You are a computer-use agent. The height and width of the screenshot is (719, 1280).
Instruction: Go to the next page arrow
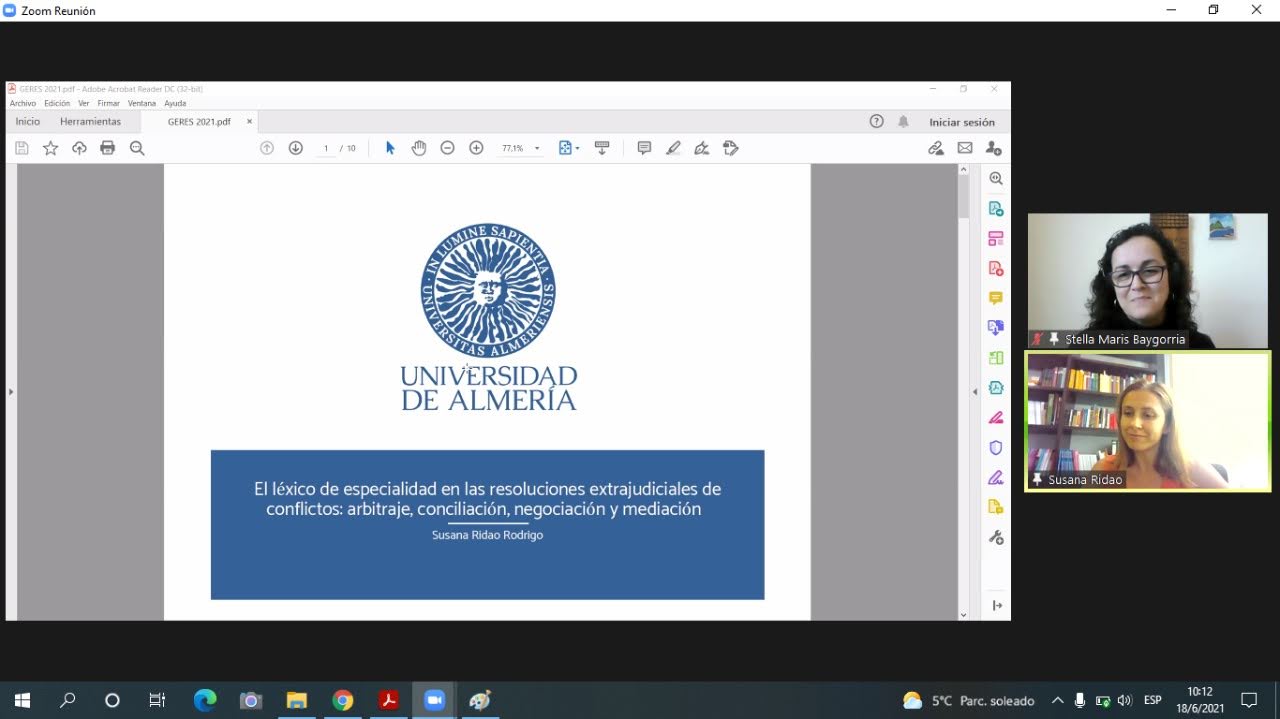pos(296,148)
